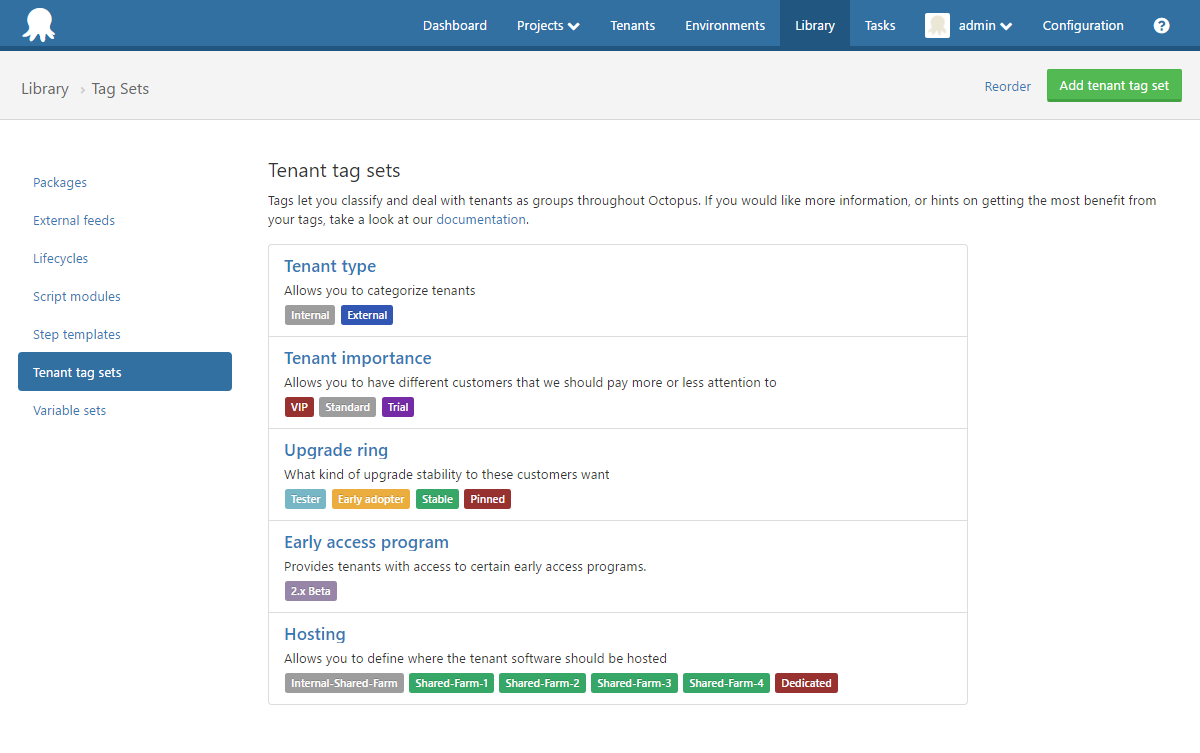Select the Early adopter tag

[x=370, y=498]
